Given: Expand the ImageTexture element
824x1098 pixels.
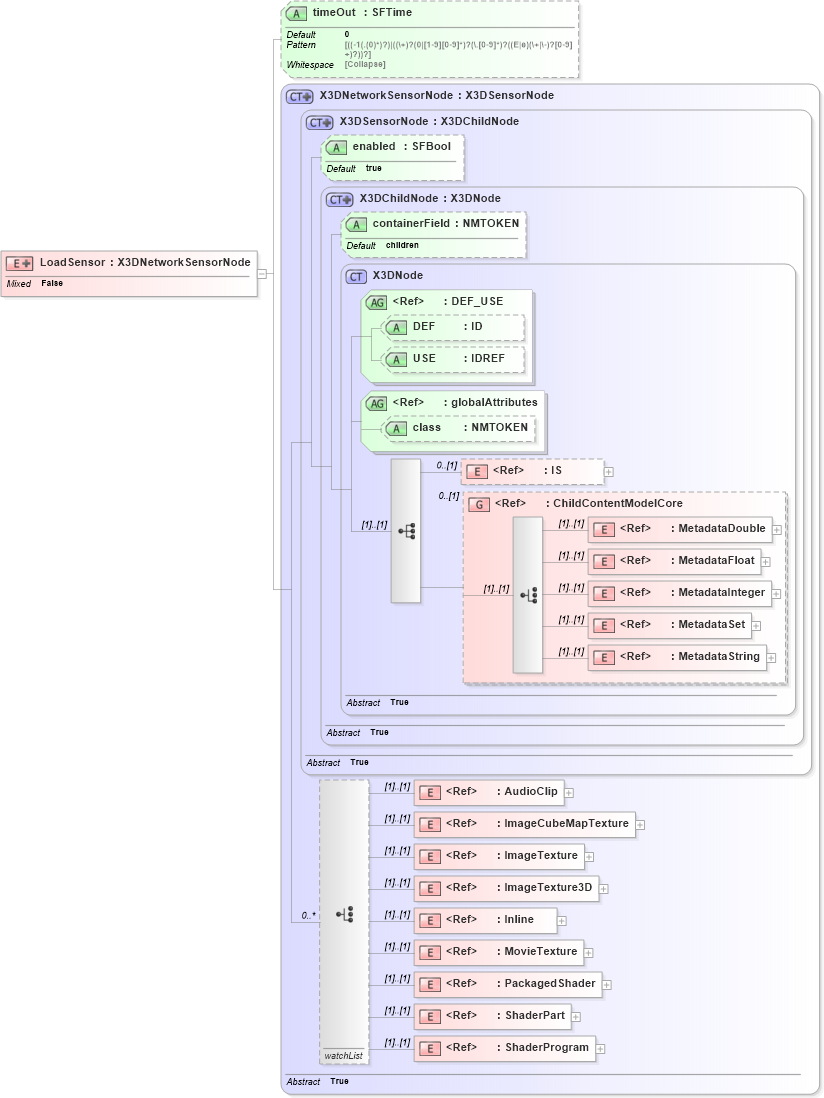Looking at the screenshot, I should click(x=589, y=857).
